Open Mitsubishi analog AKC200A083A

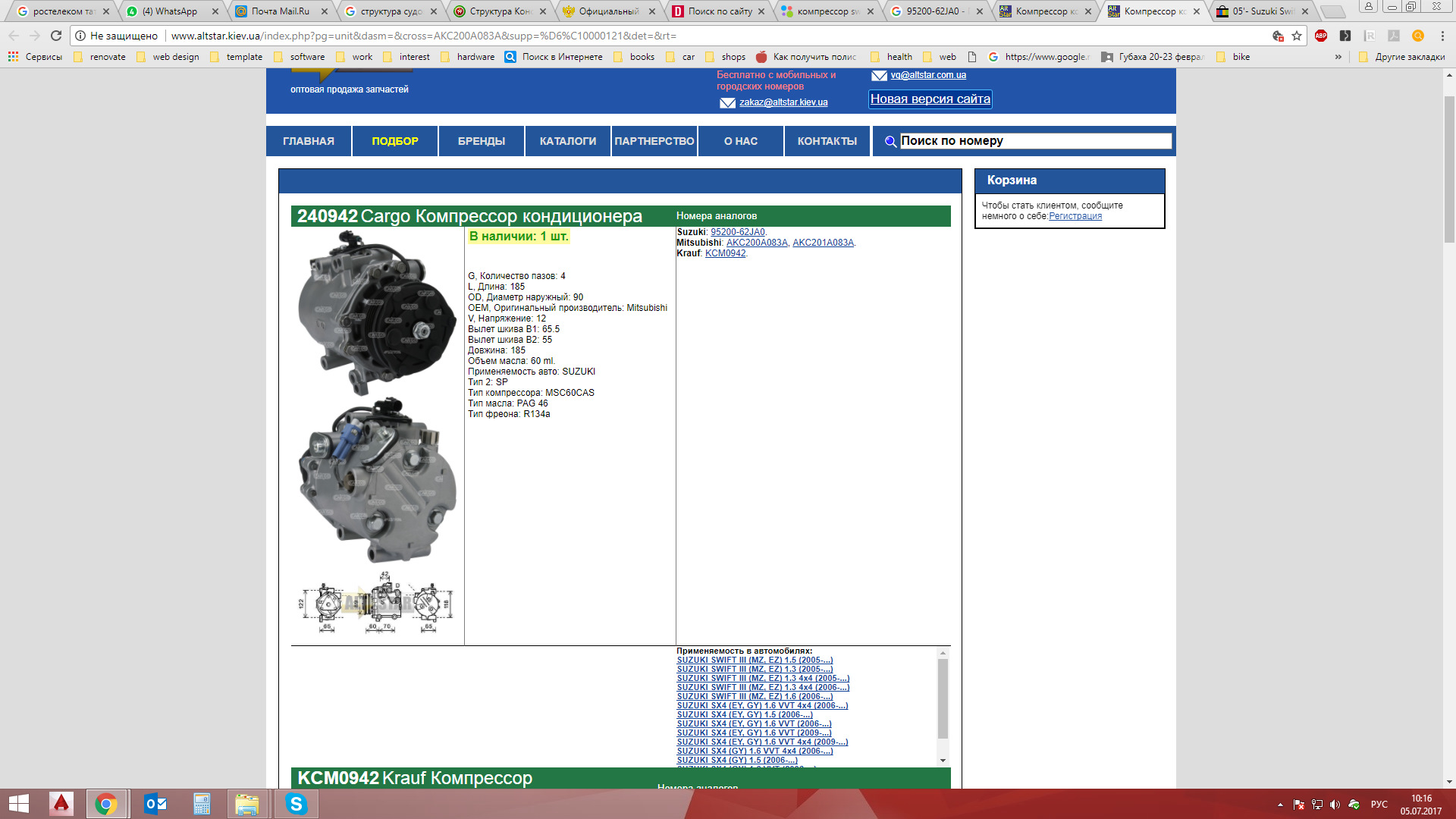pyautogui.click(x=757, y=243)
